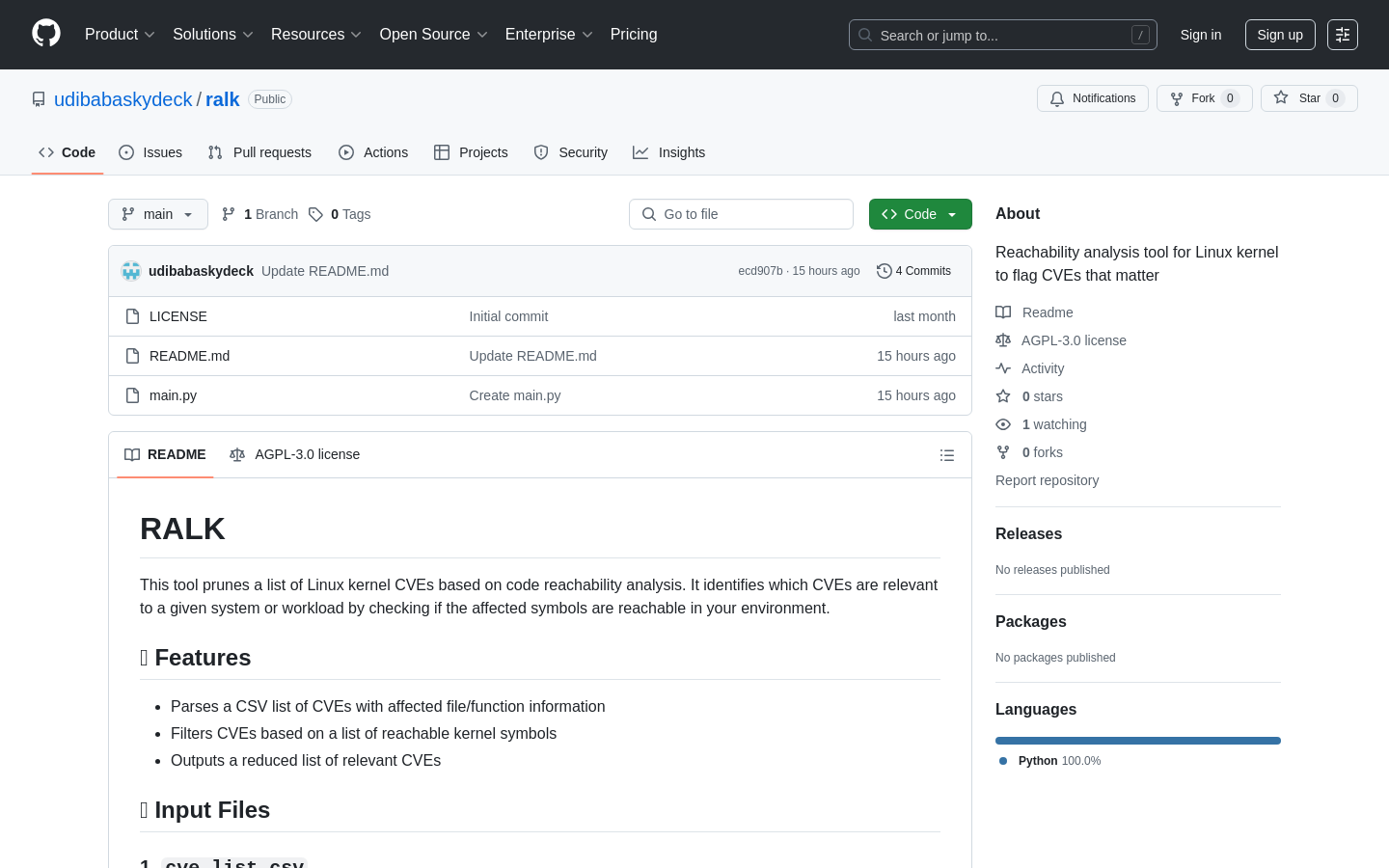Click the udibabaskydeck commit avatar
Viewport: 1389px width, 868px height.
[131, 271]
